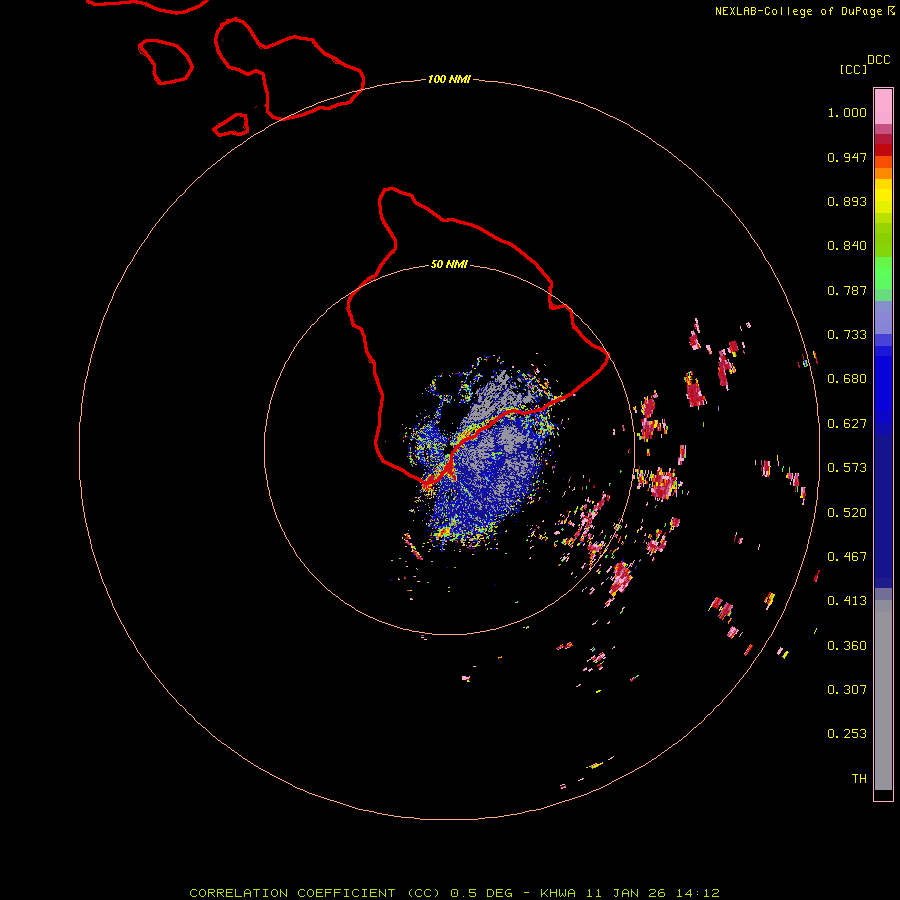The width and height of the screenshot is (900, 900).
Task: Click the 1.000 color scale value
Action: [x=847, y=112]
